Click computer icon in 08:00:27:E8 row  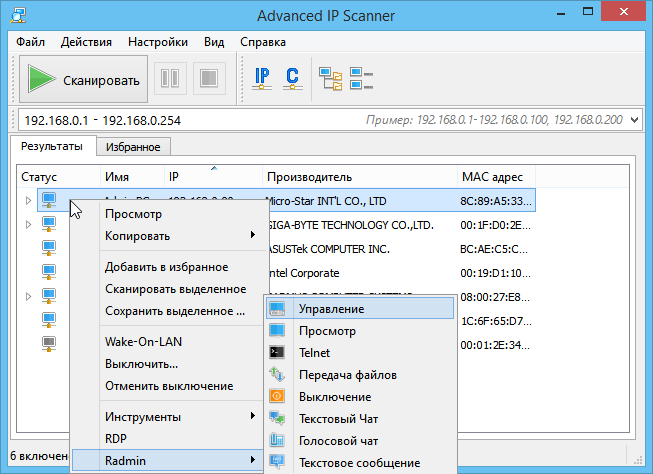(x=49, y=296)
